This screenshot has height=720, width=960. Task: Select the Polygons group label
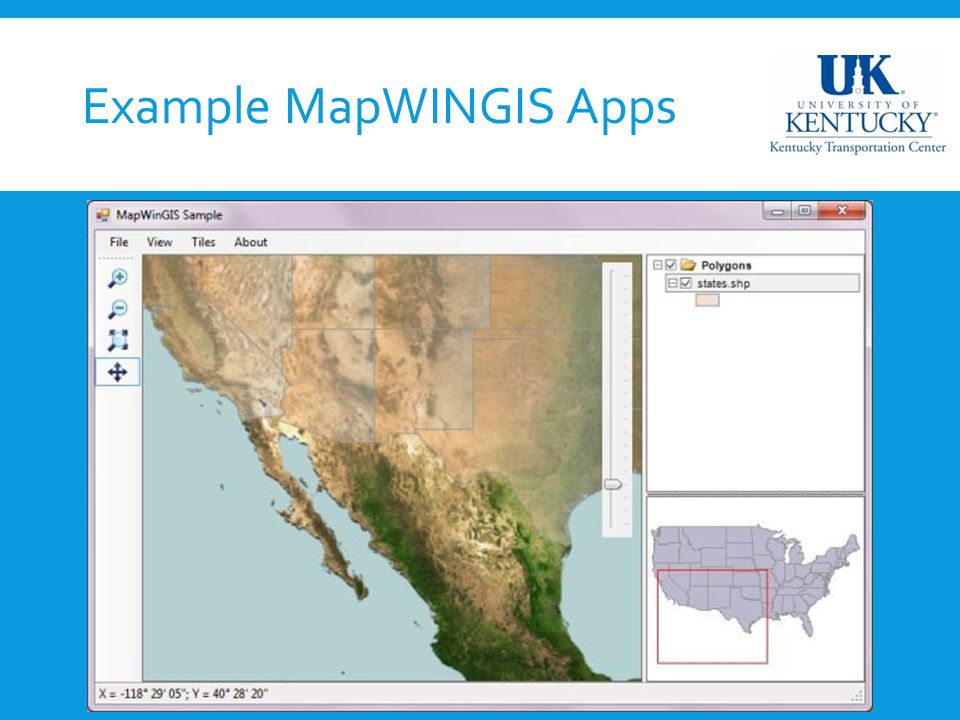726,265
